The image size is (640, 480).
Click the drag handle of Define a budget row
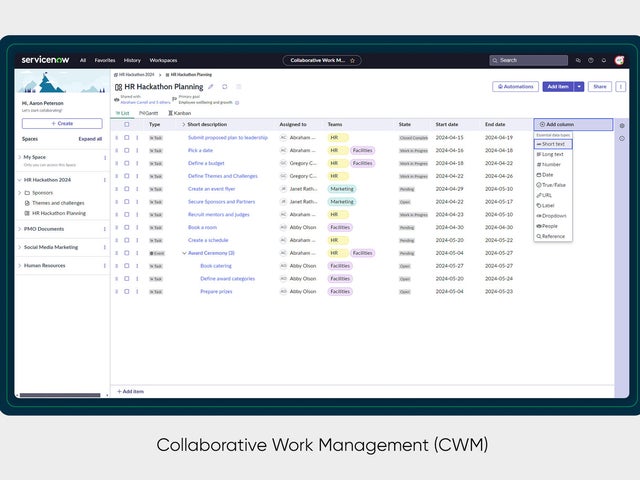117,163
